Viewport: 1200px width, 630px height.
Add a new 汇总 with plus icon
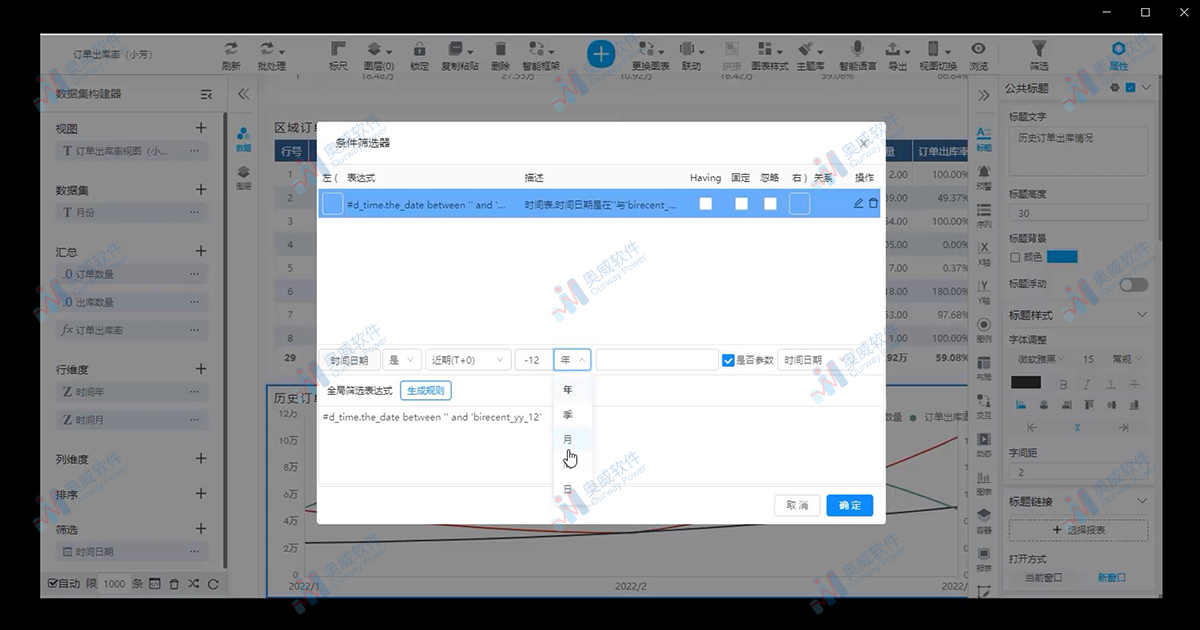coord(201,251)
